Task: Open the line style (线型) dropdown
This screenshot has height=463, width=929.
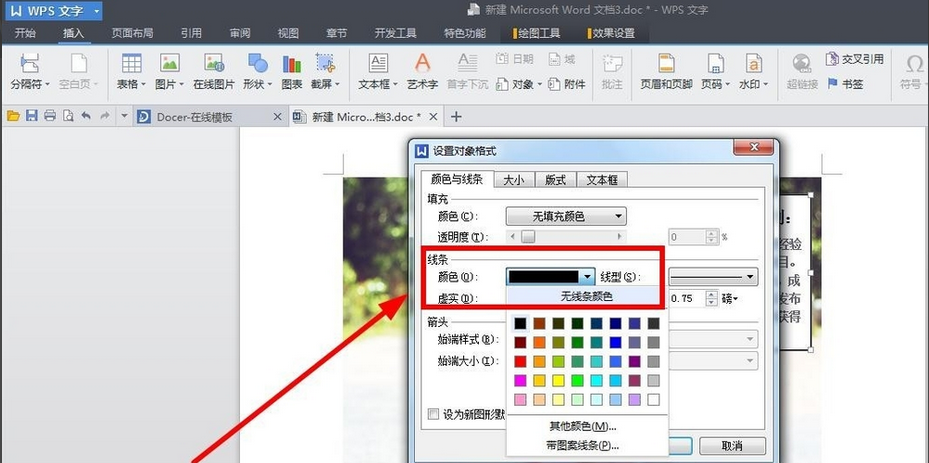Action: 712,276
